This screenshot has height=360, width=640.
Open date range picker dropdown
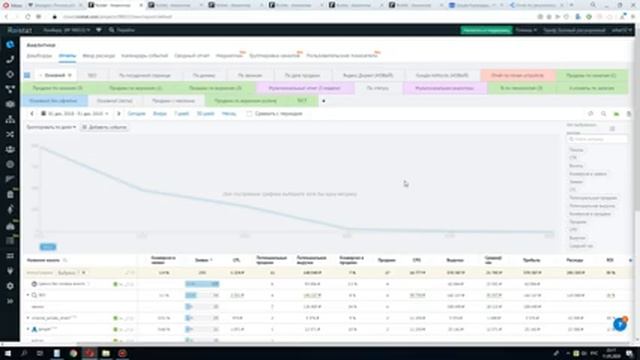click(x=75, y=113)
